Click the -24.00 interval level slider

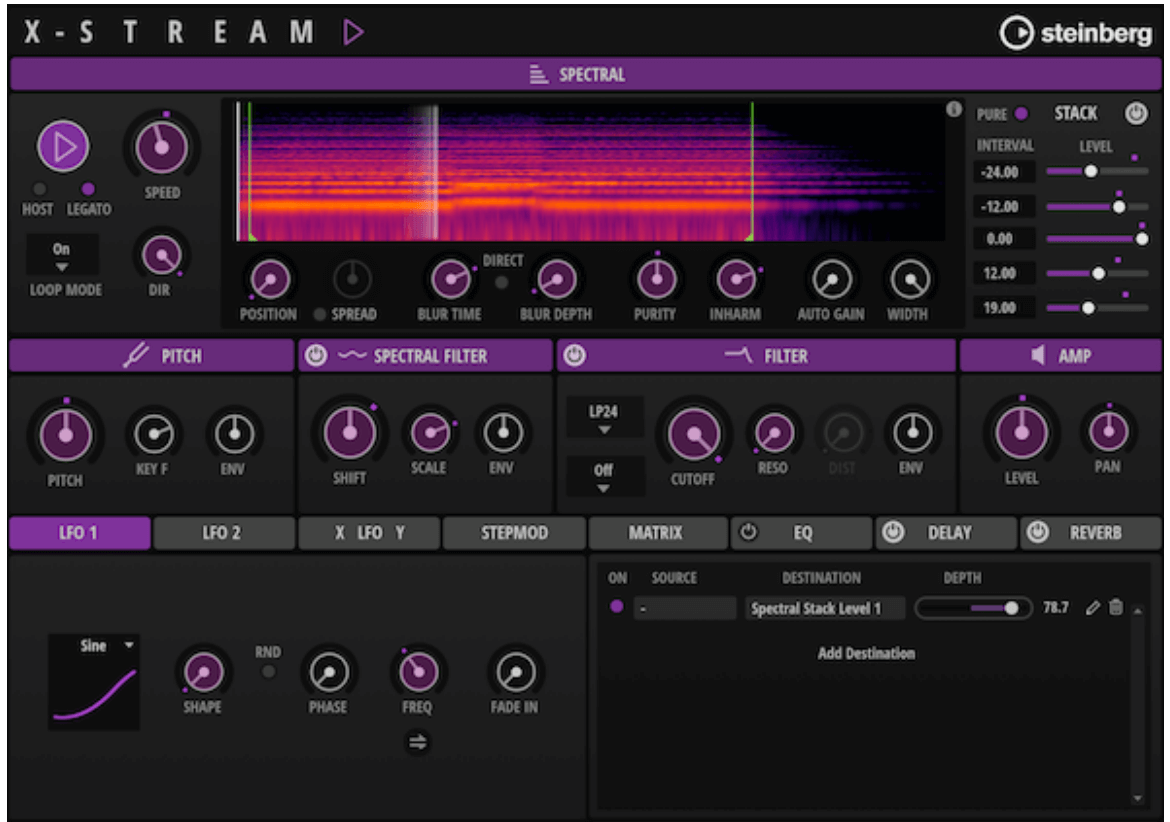point(1097,172)
